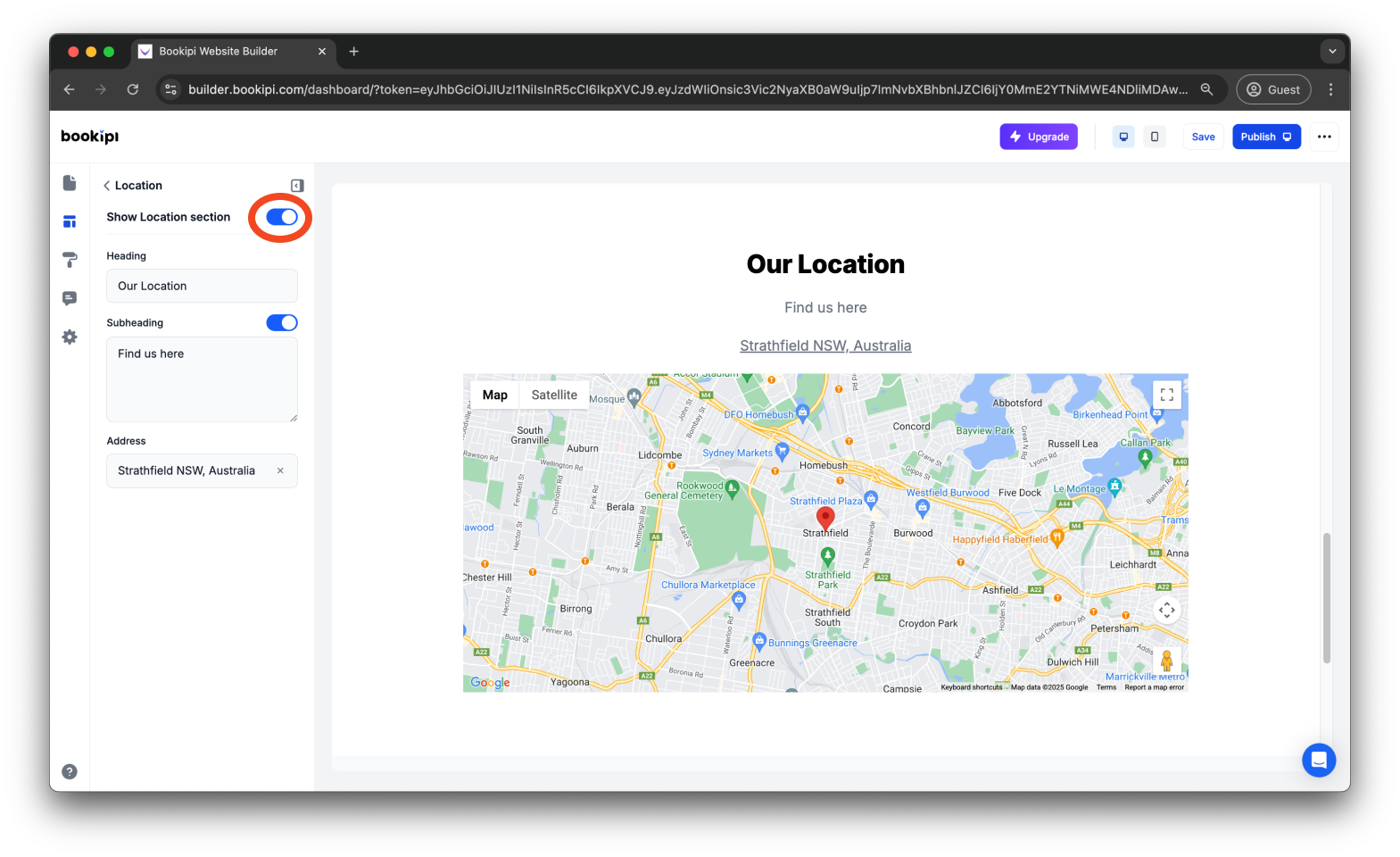Go back in browser history
1400x857 pixels.
tap(70, 89)
